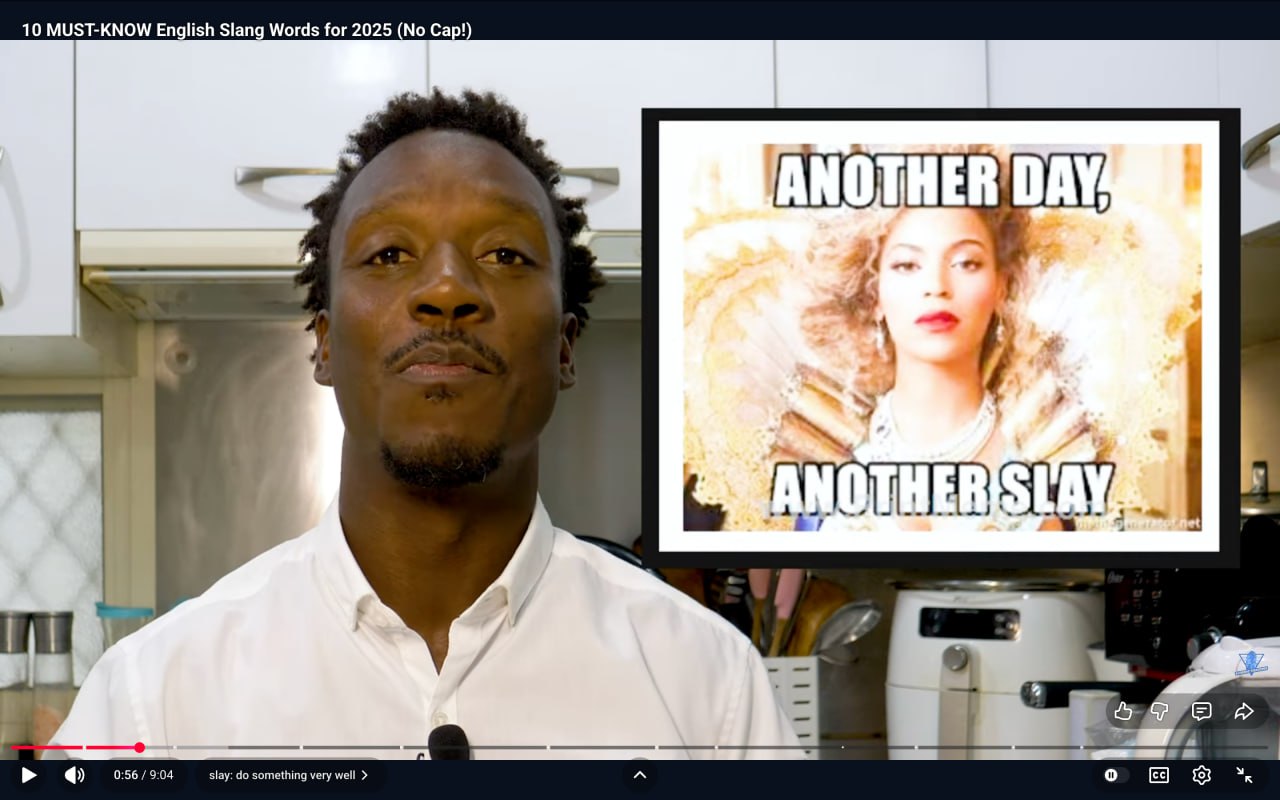Screen dimensions: 1280x800
Task: Open the comments panel icon
Action: 1202,711
